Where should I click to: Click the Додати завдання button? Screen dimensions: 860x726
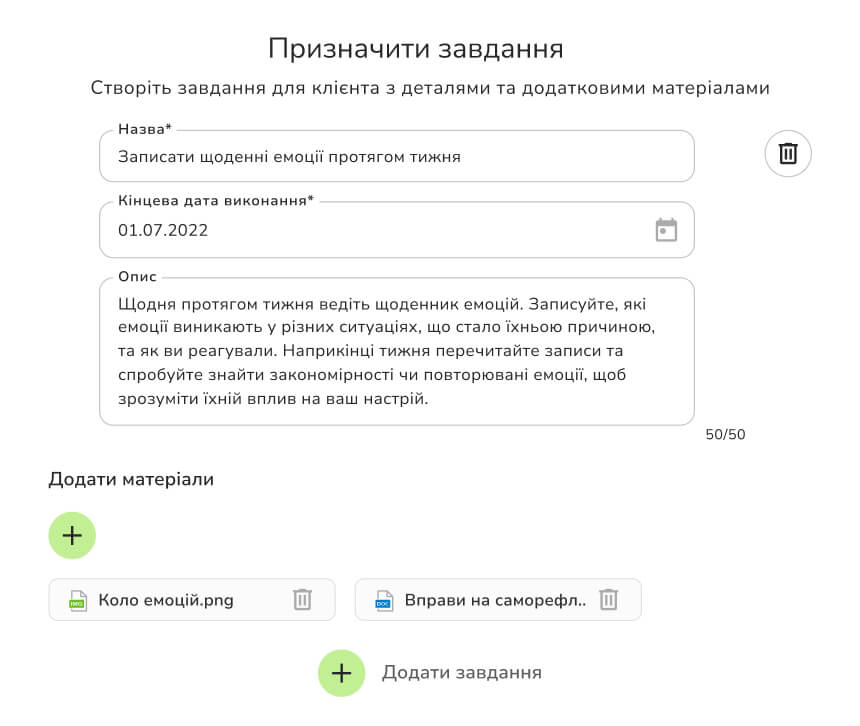click(x=463, y=673)
